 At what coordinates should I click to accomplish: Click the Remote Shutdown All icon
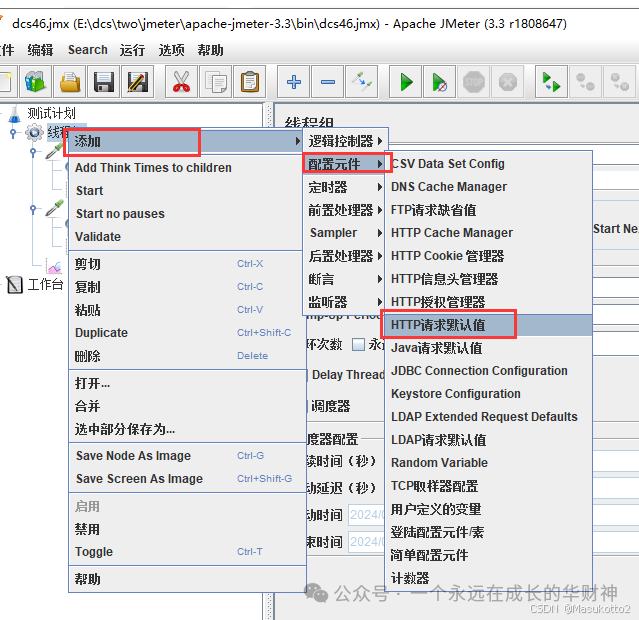tap(619, 82)
